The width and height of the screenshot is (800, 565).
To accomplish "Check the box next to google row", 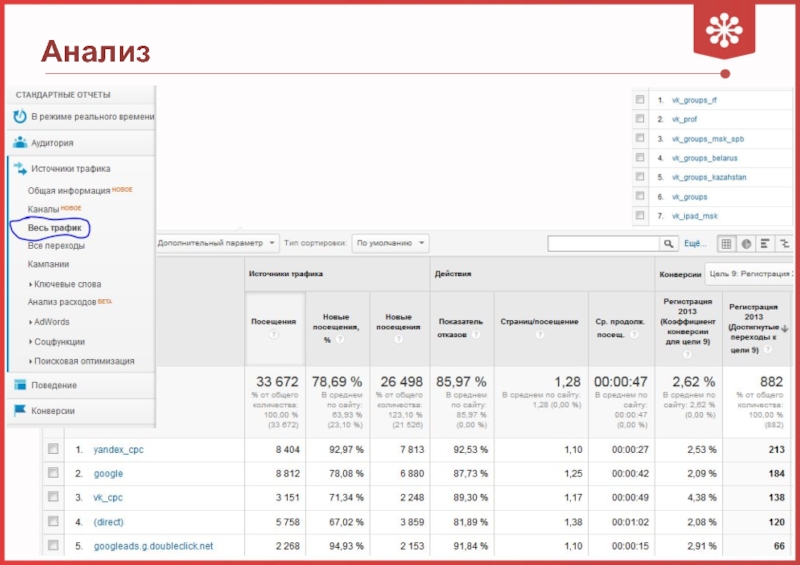I will point(53,474).
